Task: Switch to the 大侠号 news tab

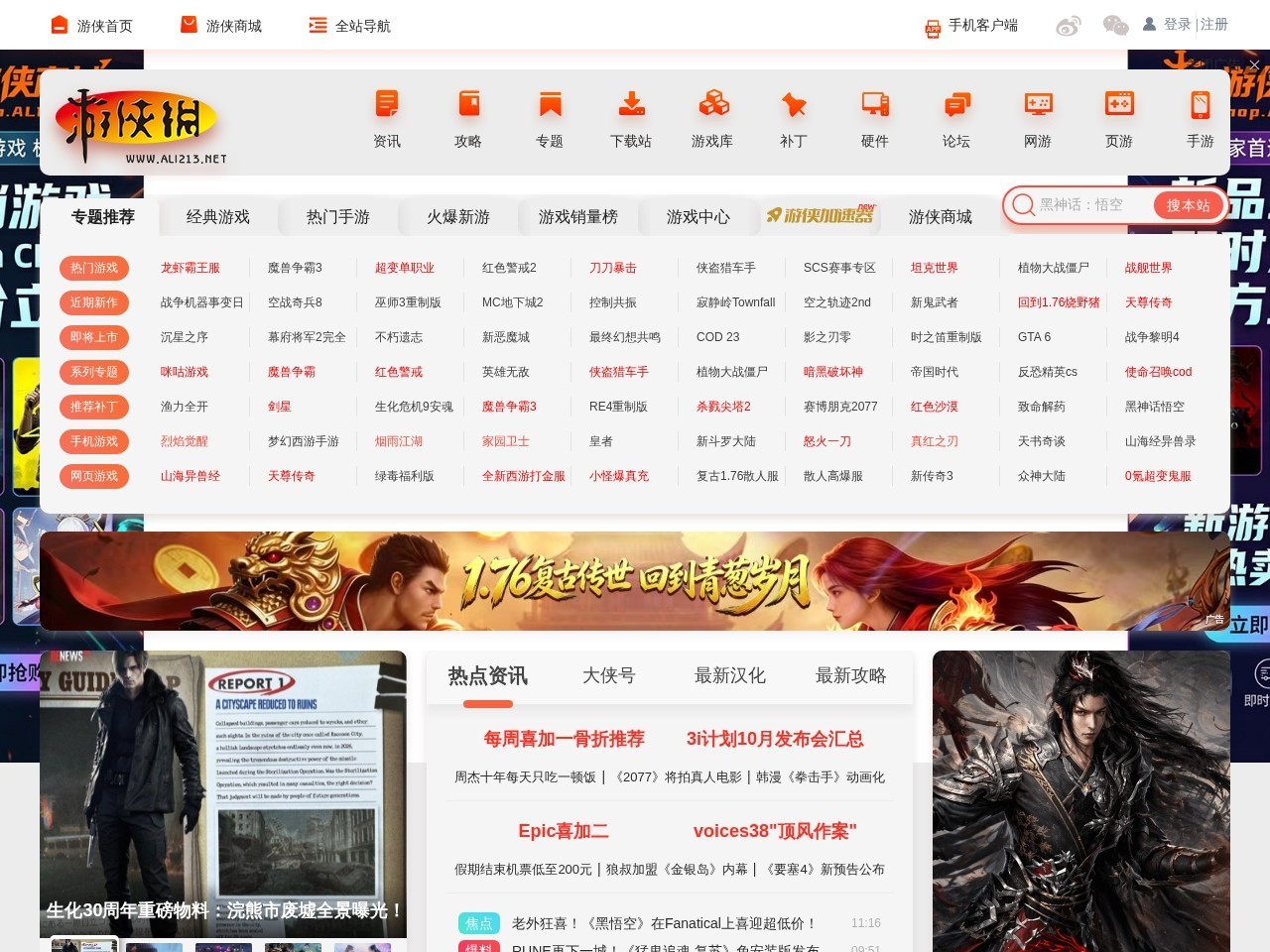Action: click(x=609, y=675)
